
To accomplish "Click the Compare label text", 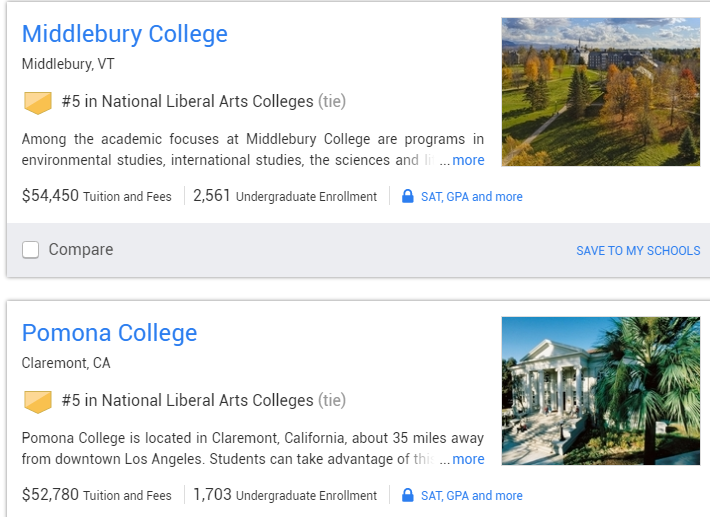I will (x=81, y=250).
